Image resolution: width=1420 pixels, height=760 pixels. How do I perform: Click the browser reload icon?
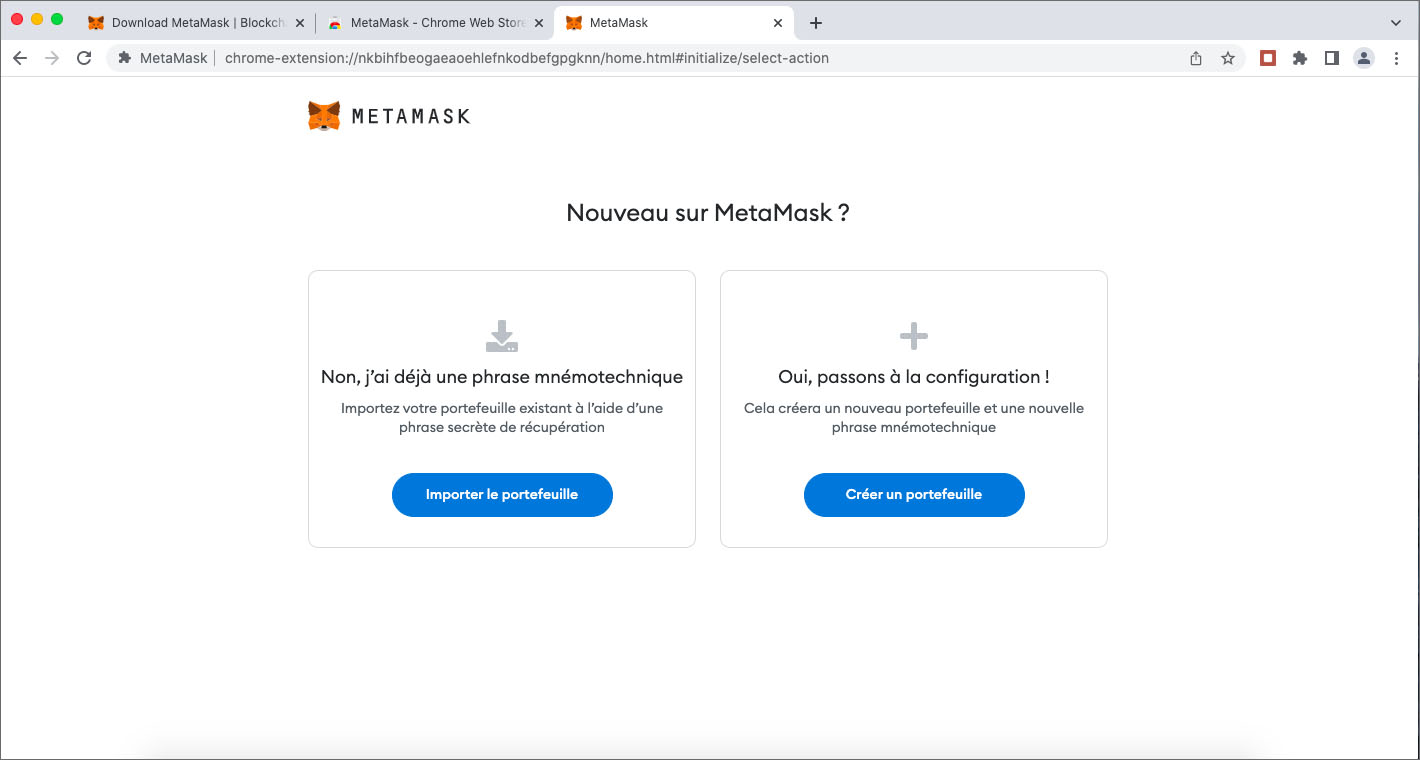pos(84,58)
